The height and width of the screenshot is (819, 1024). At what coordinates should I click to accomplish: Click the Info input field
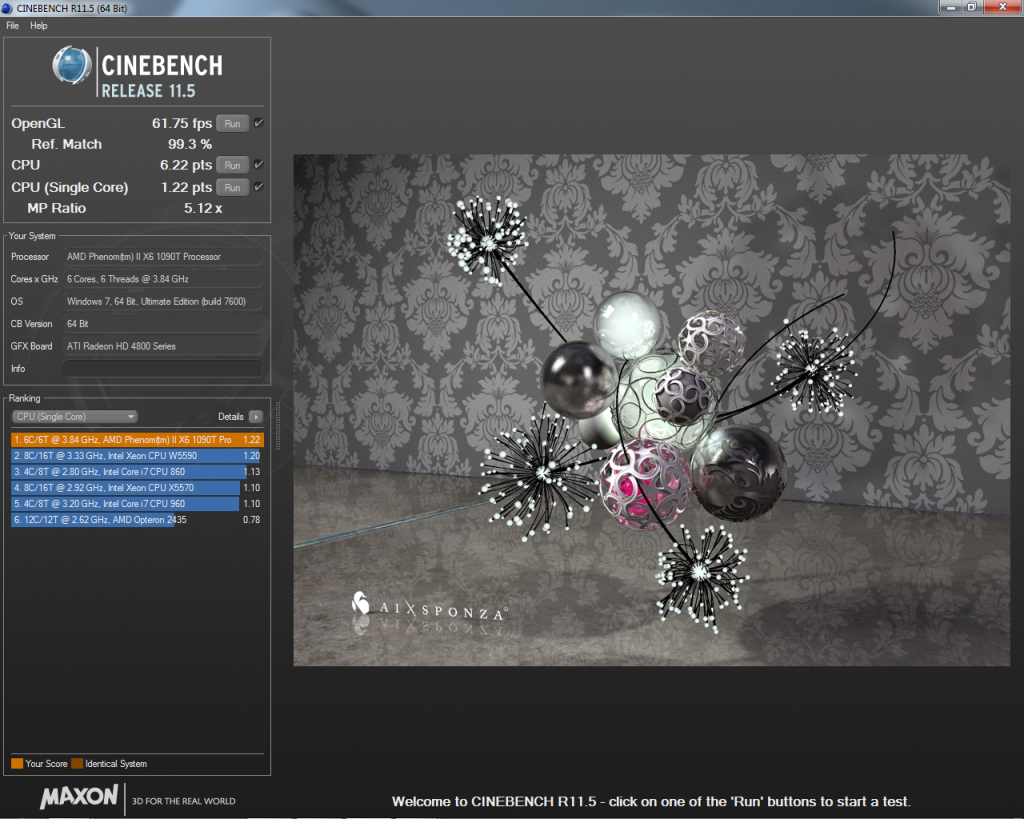163,368
